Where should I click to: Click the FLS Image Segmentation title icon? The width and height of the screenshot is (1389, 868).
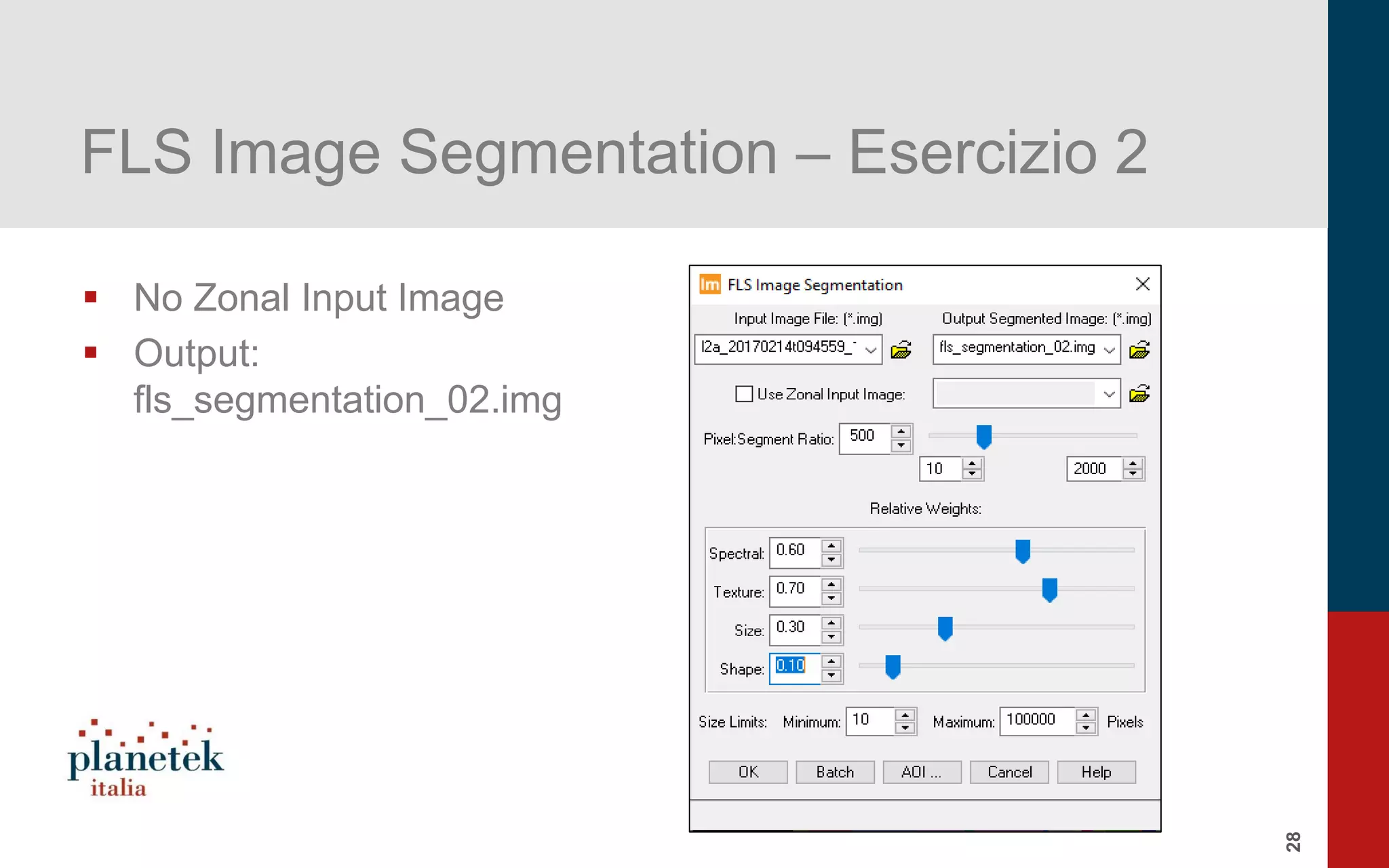pyautogui.click(x=709, y=285)
